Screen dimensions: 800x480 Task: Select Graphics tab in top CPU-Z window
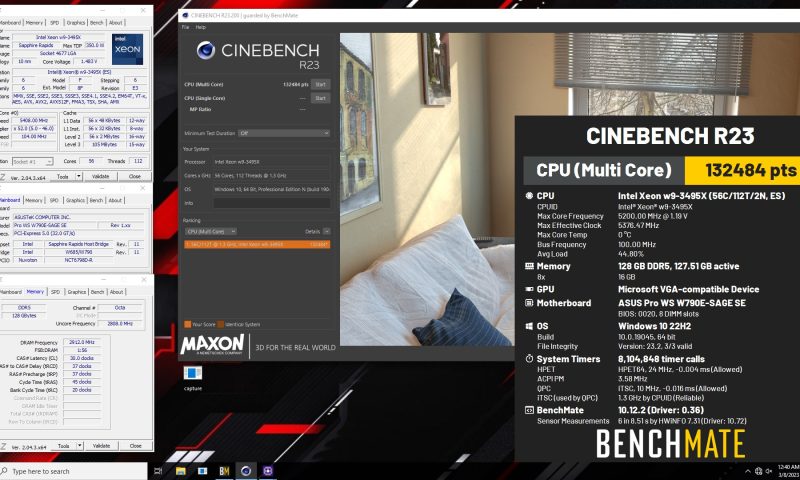(76, 23)
